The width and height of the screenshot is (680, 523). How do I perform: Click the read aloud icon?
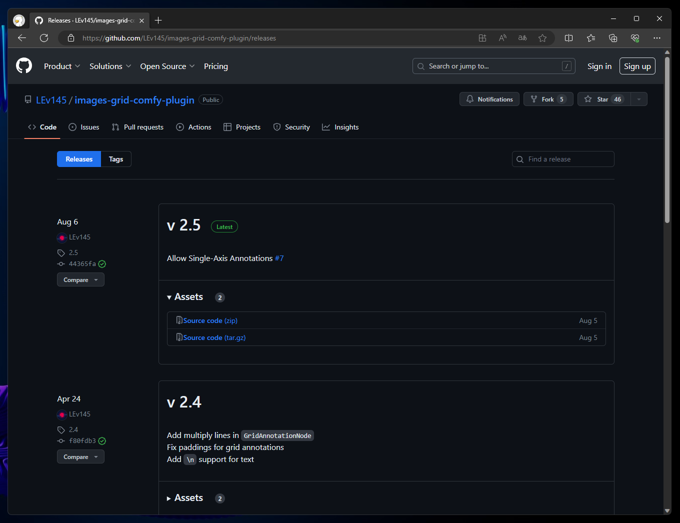pyautogui.click(x=502, y=38)
